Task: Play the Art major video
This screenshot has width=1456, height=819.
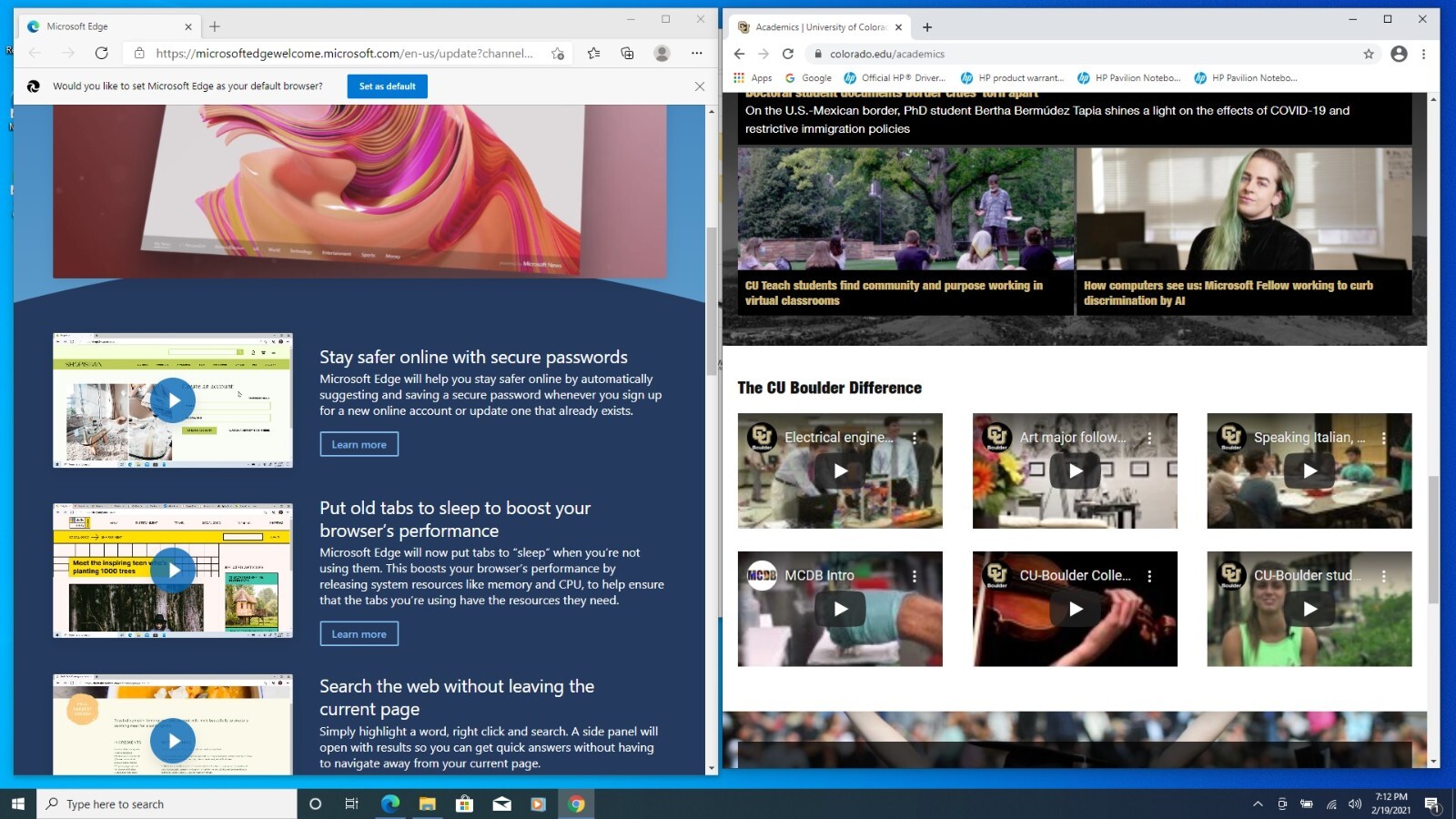Action: (x=1075, y=471)
